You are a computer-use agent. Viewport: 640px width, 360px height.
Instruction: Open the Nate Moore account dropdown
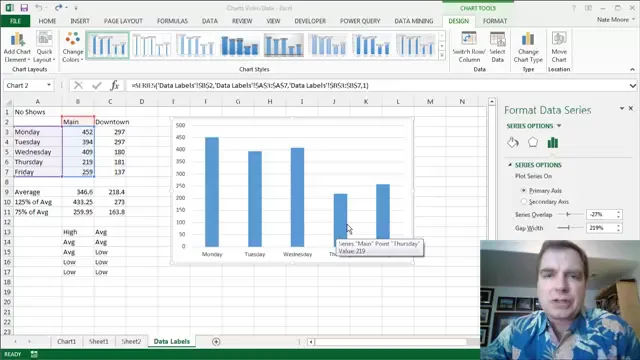(633, 20)
